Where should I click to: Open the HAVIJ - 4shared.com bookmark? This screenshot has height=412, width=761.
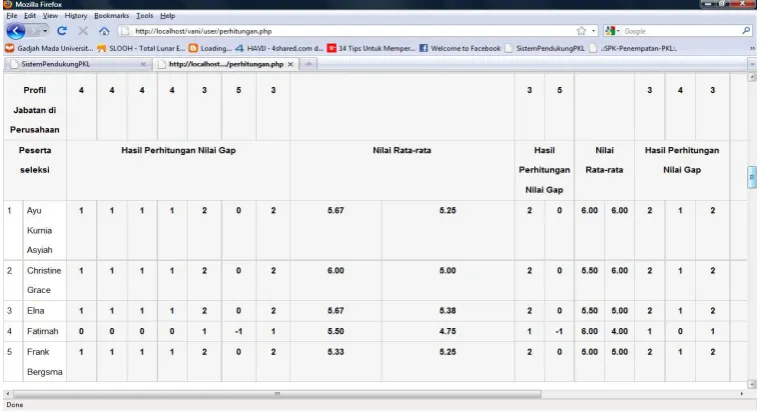pos(279,48)
